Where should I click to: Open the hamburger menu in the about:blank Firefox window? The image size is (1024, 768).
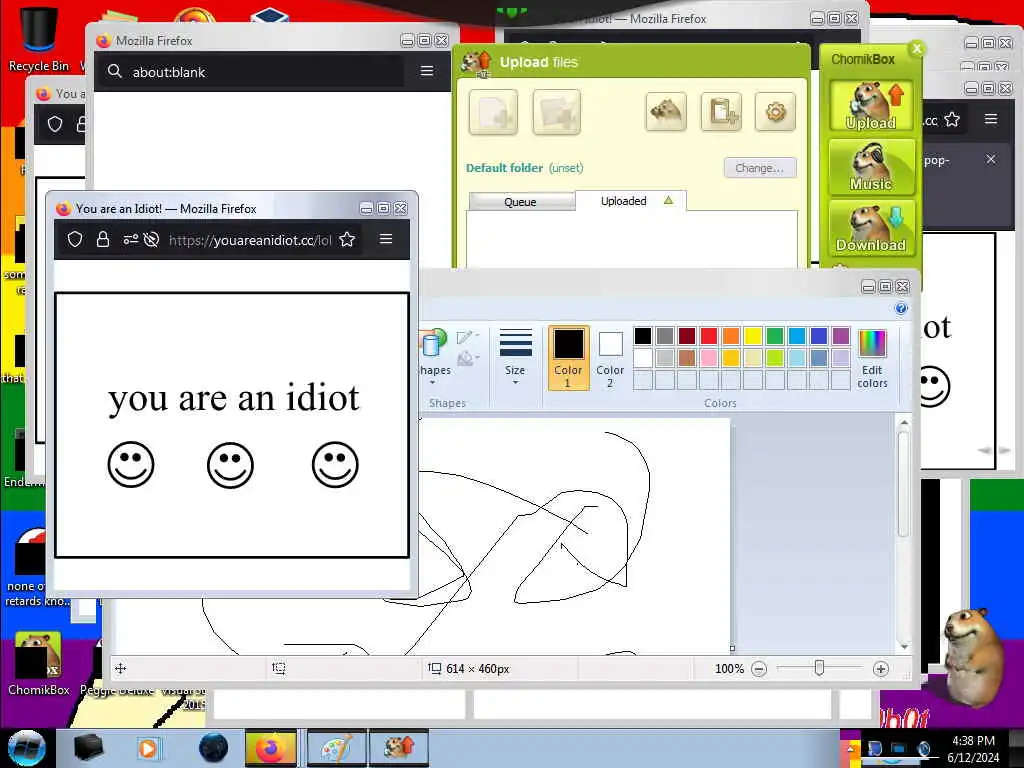[x=426, y=71]
